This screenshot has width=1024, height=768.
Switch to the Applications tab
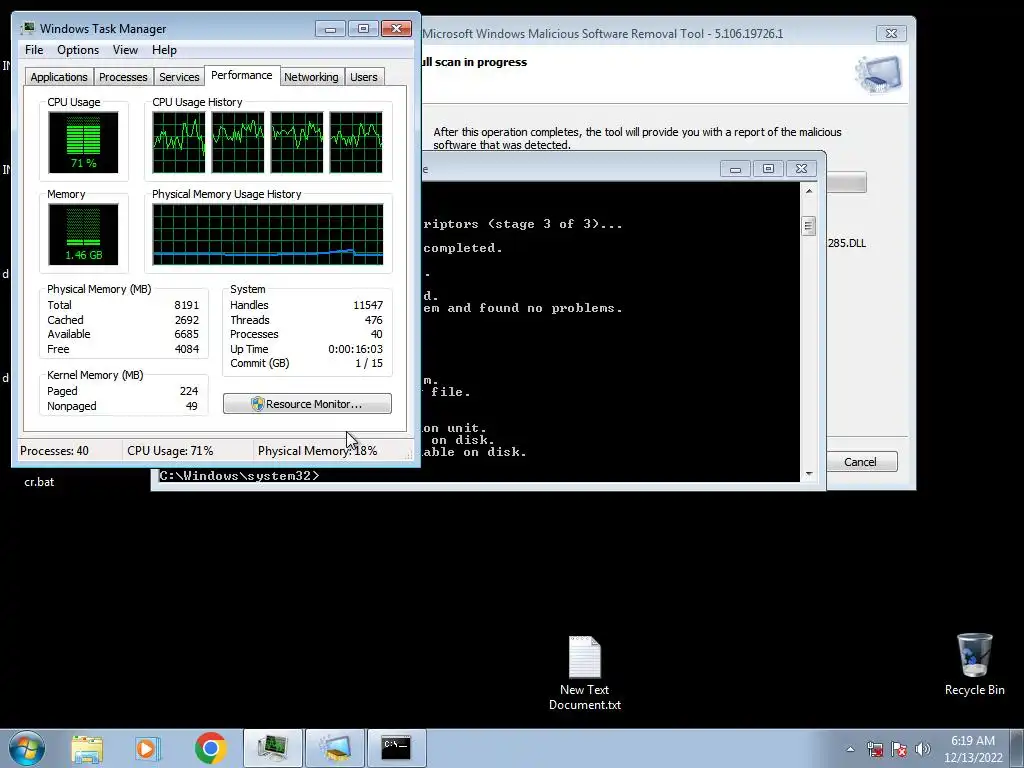point(59,77)
